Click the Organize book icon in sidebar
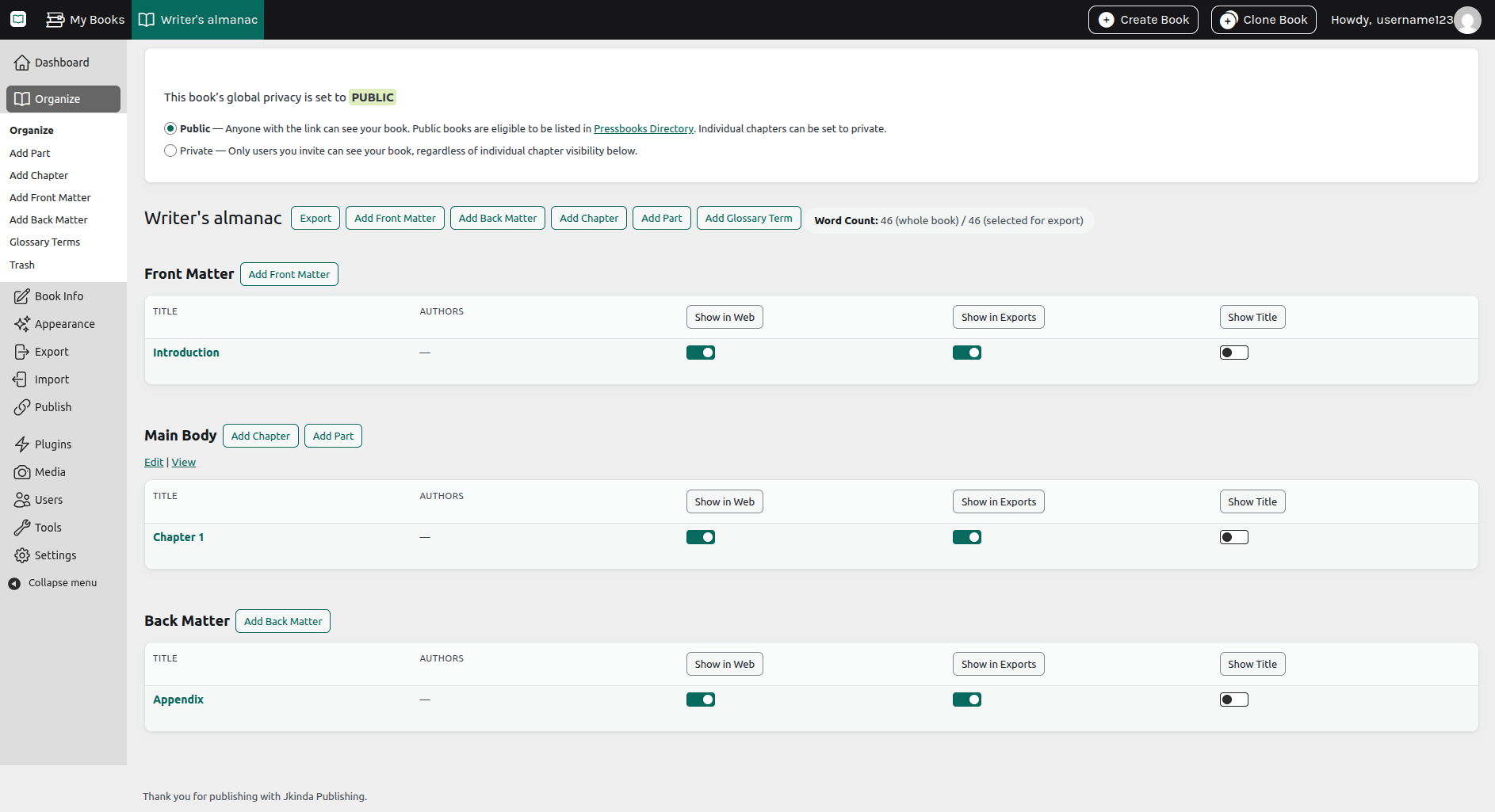1495x812 pixels. pyautogui.click(x=22, y=99)
